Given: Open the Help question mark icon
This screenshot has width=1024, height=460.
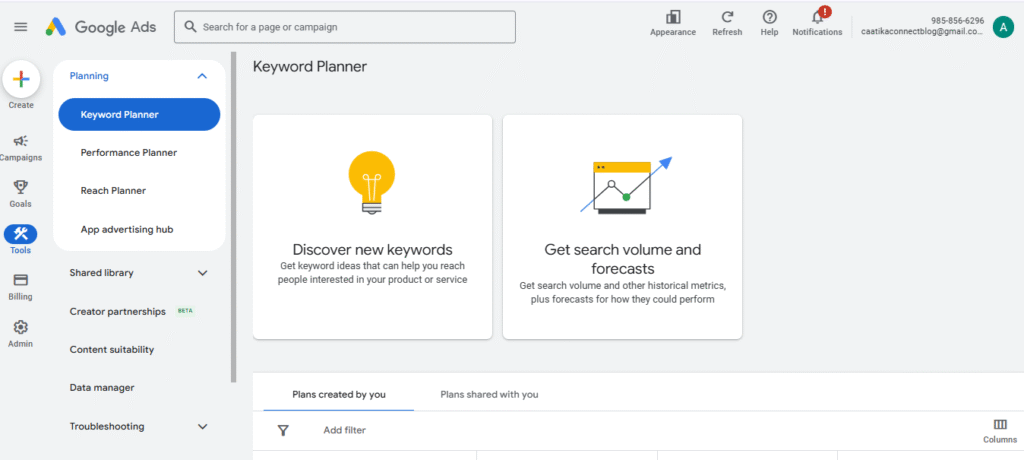Looking at the screenshot, I should pos(769,17).
